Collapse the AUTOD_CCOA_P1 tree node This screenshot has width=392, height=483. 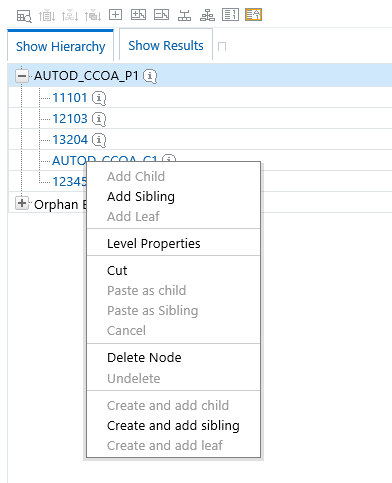pyautogui.click(x=22, y=76)
